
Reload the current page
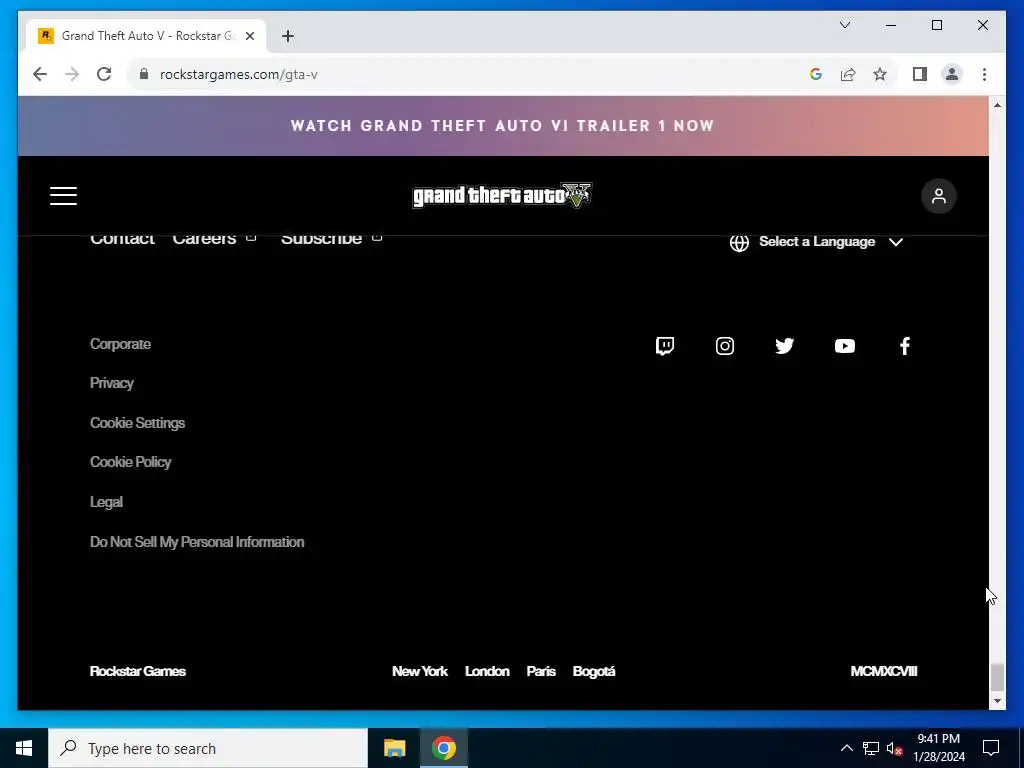[x=104, y=74]
